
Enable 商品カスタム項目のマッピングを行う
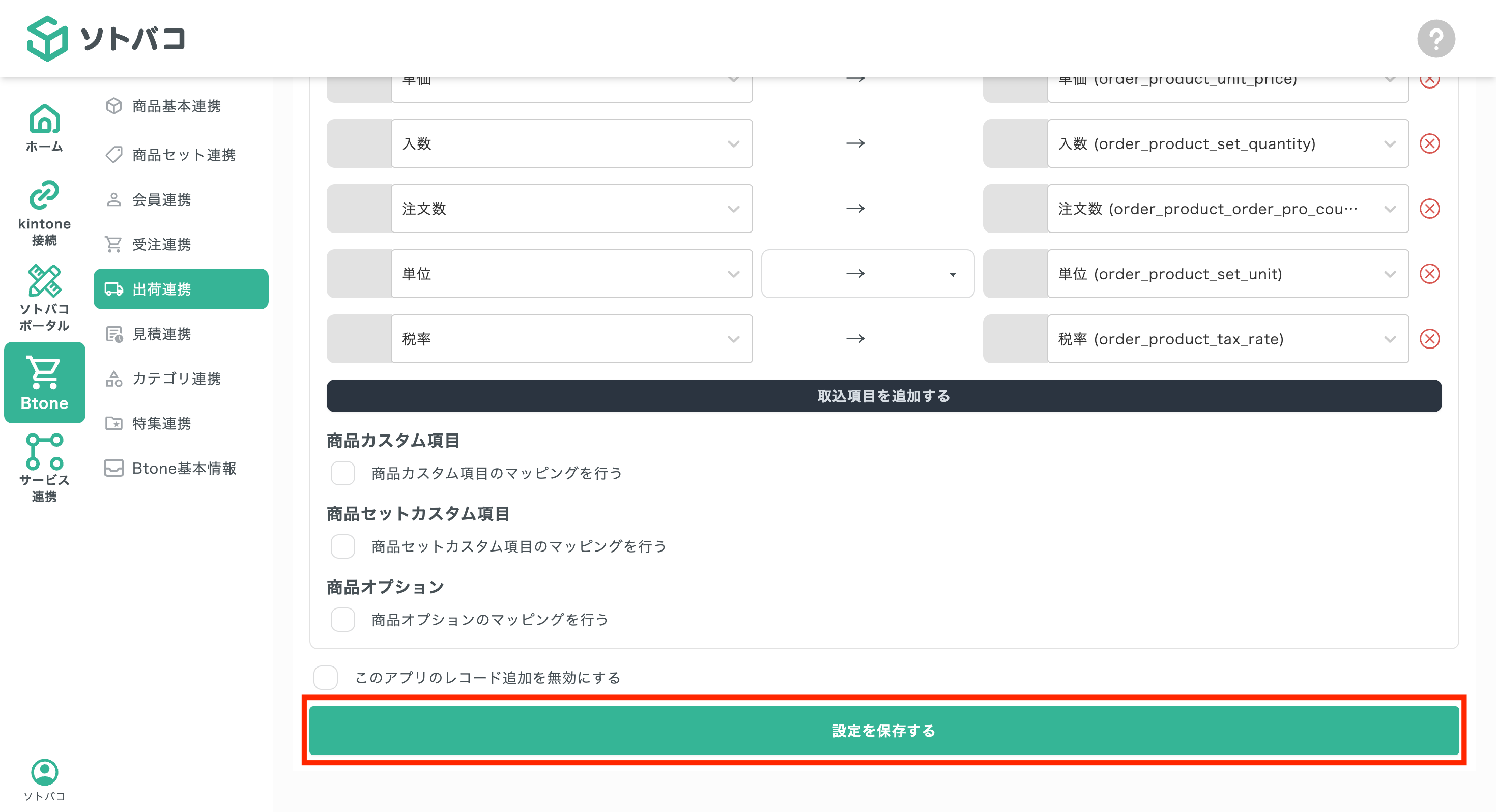342,473
